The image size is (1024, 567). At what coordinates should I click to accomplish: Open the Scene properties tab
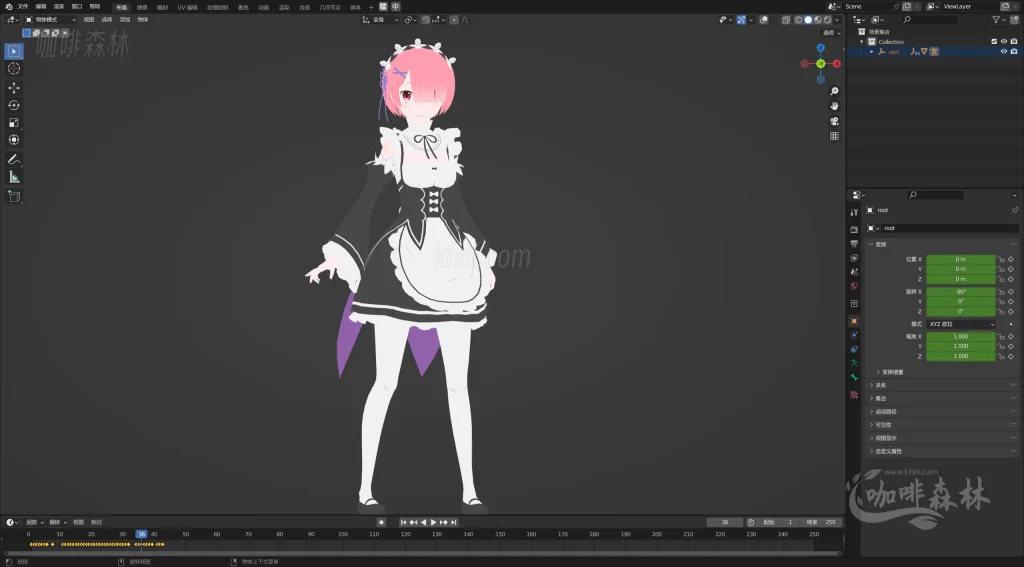[854, 272]
